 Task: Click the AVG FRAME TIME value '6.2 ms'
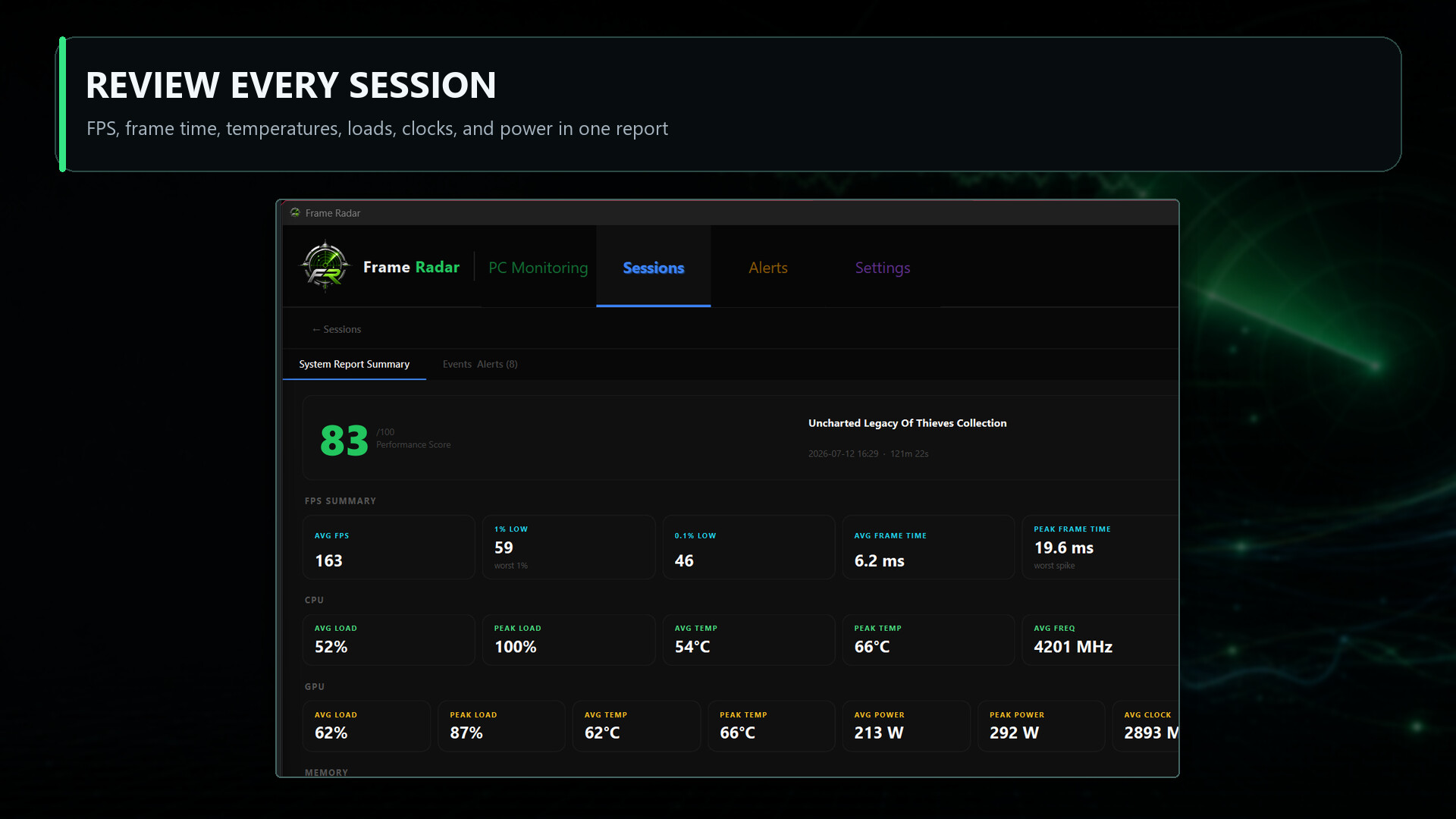coord(880,560)
